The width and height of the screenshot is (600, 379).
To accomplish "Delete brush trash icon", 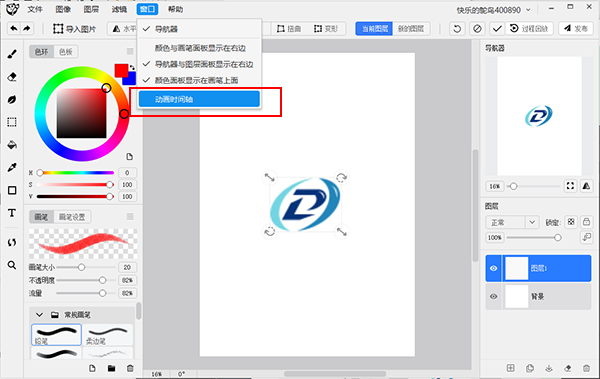I will click(x=130, y=368).
